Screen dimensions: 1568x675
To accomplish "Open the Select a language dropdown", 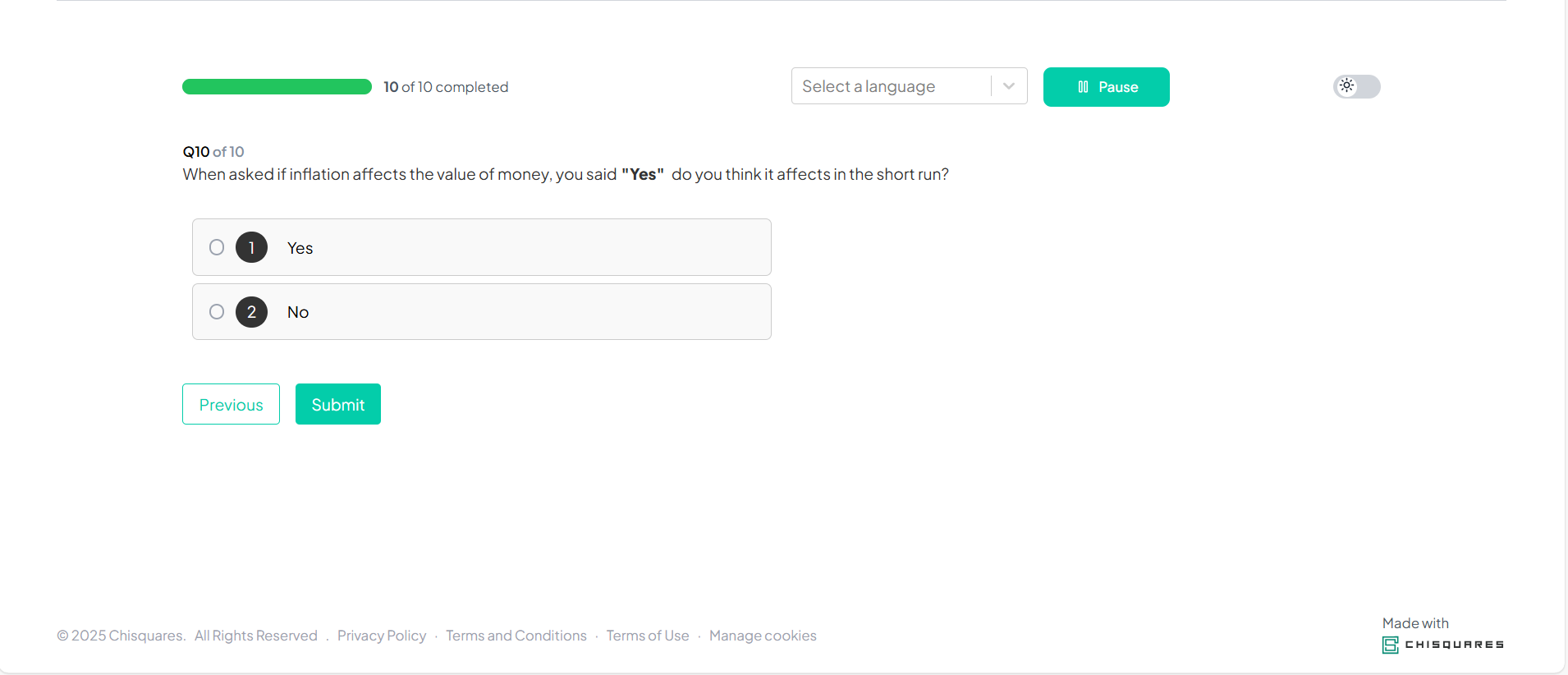I will point(891,86).
